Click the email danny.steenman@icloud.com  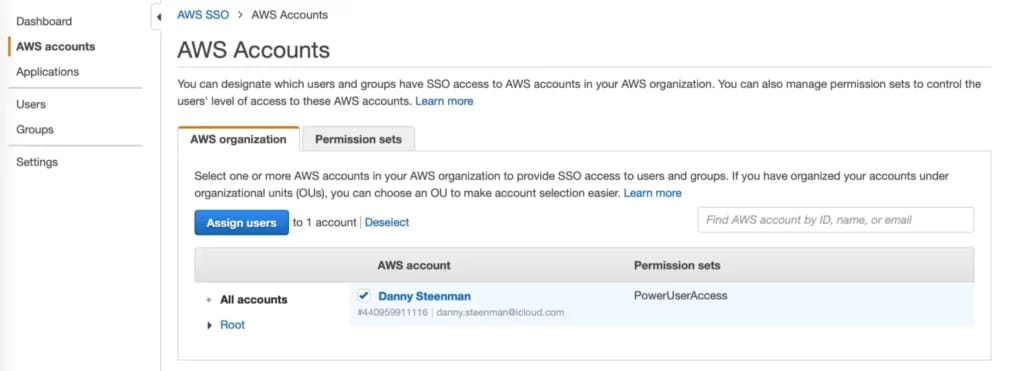click(x=500, y=313)
